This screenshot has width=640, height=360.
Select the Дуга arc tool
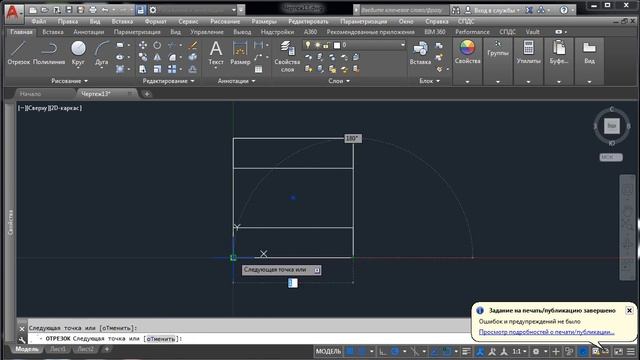click(x=102, y=53)
